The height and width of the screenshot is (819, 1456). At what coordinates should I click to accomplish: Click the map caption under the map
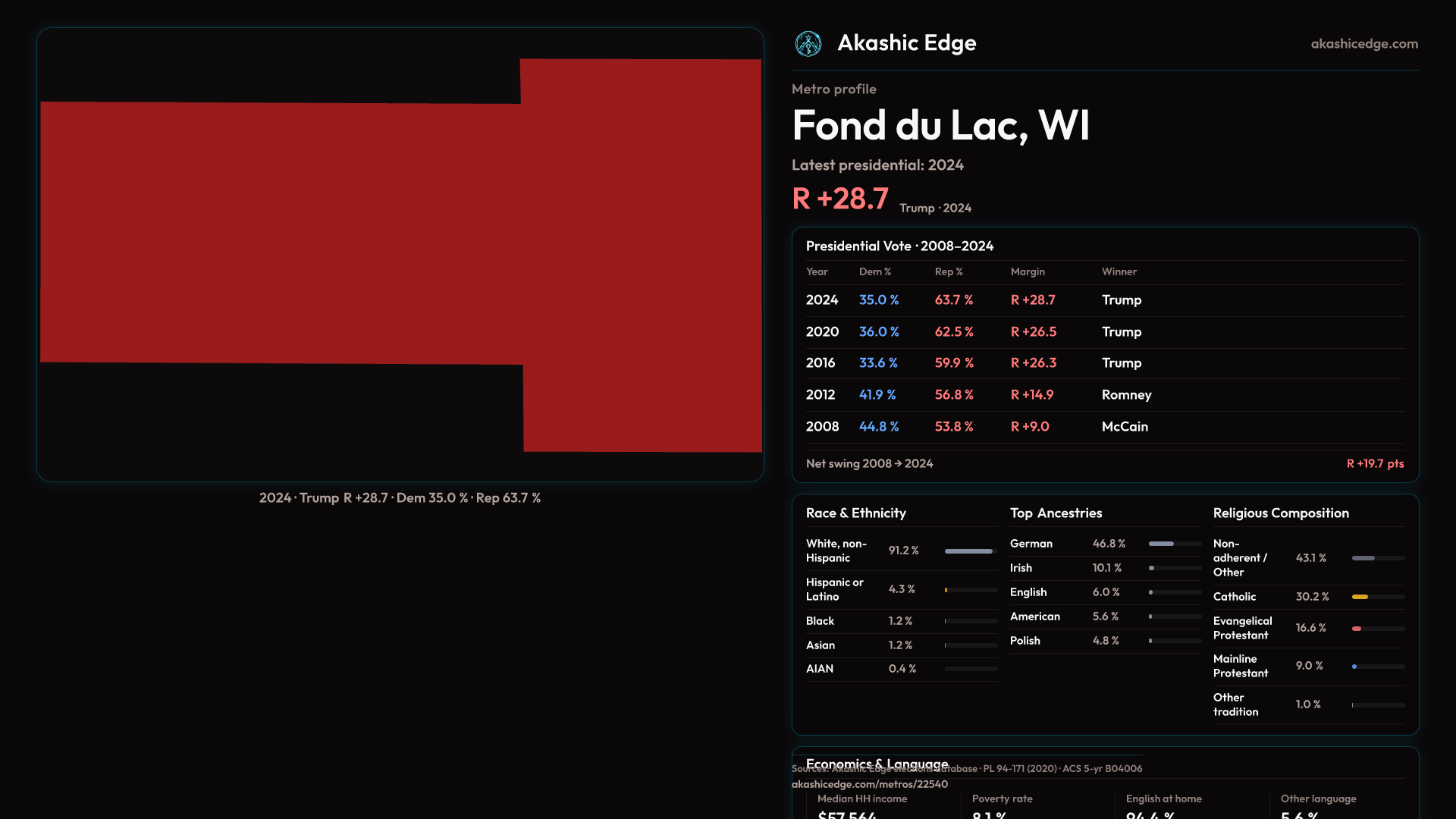click(x=400, y=498)
